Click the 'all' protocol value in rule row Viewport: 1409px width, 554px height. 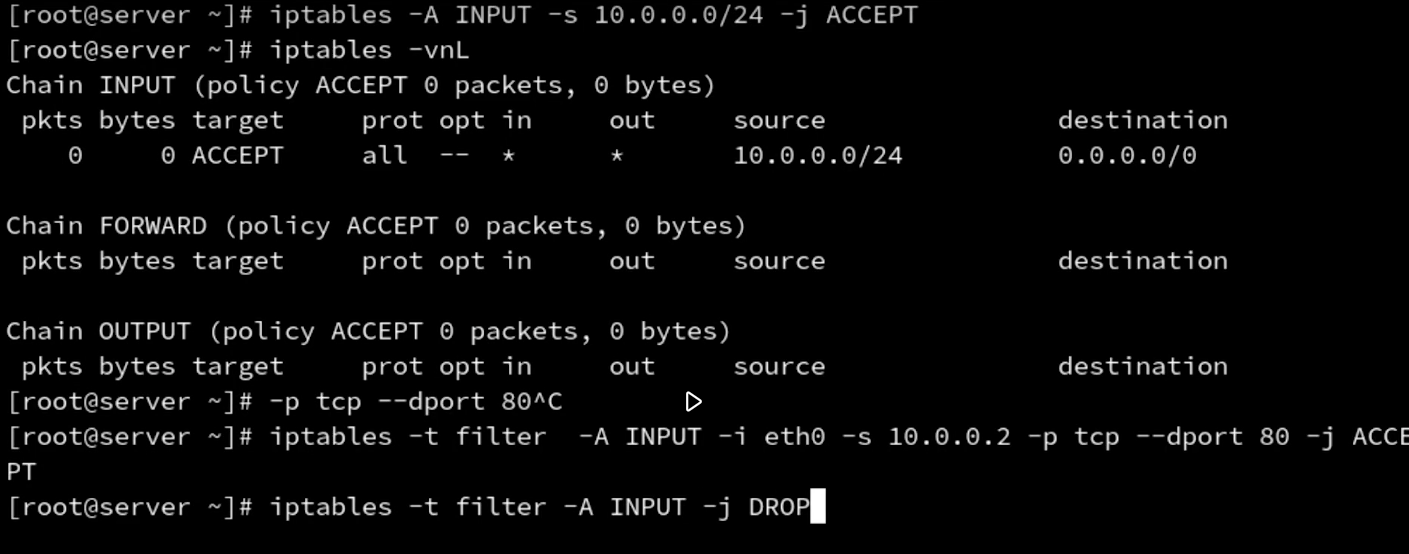[x=385, y=156]
